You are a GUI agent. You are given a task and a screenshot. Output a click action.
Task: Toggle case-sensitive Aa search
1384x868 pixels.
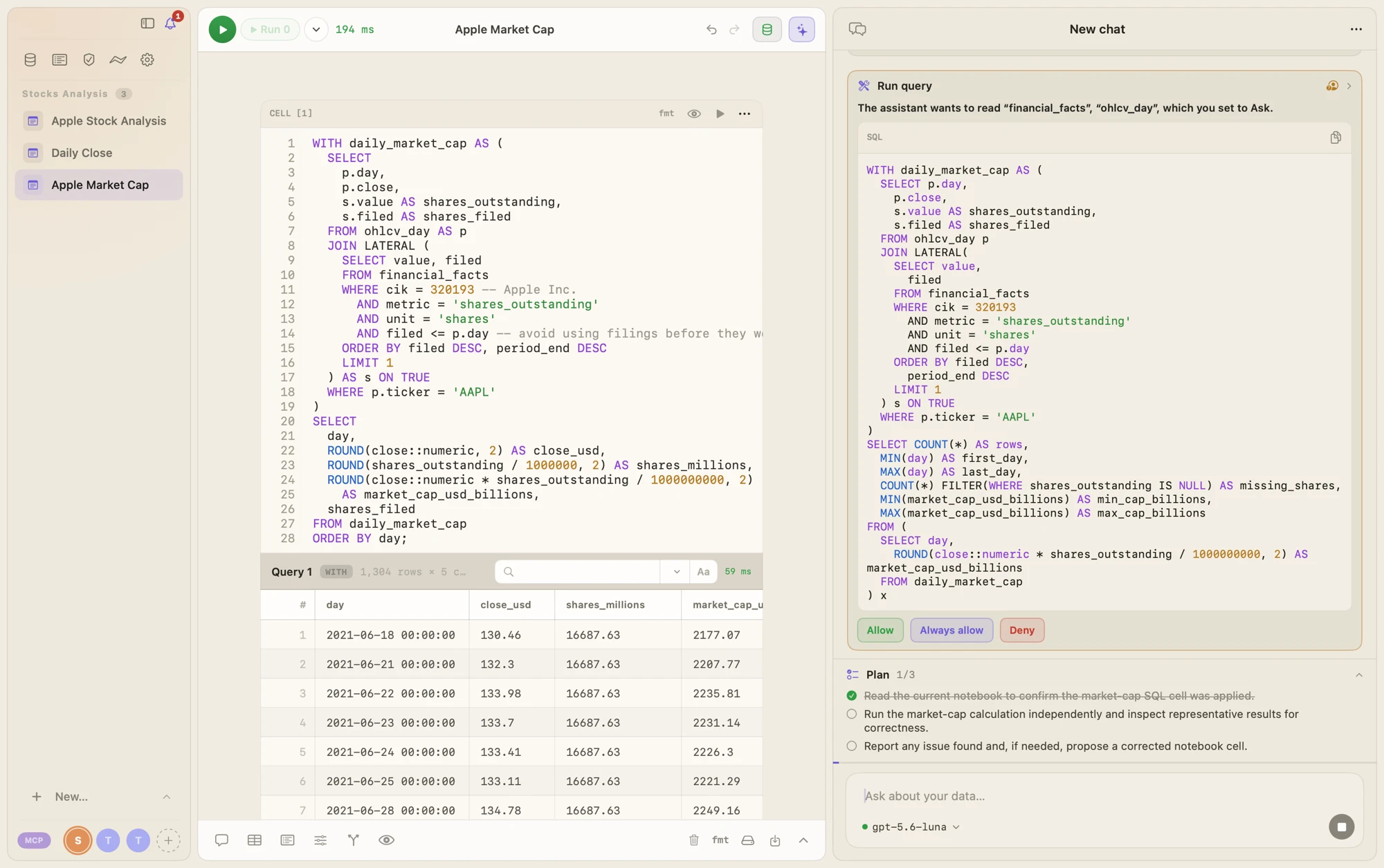tap(703, 572)
